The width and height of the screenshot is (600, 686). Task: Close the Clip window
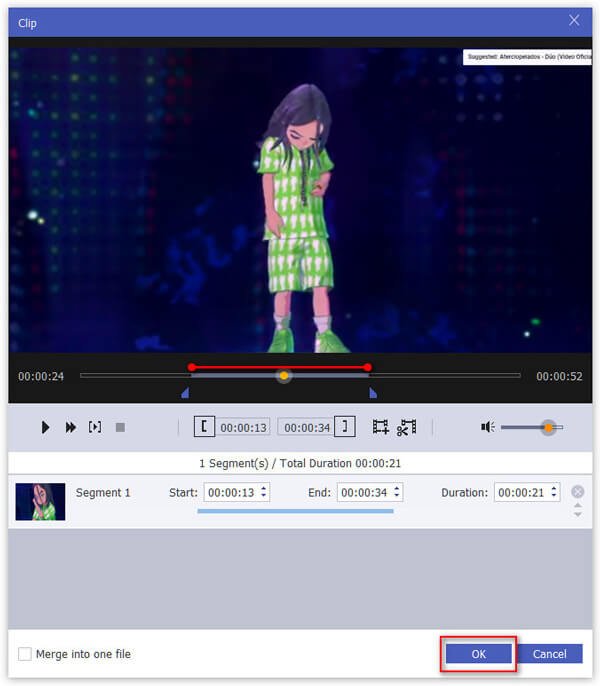pyautogui.click(x=574, y=21)
